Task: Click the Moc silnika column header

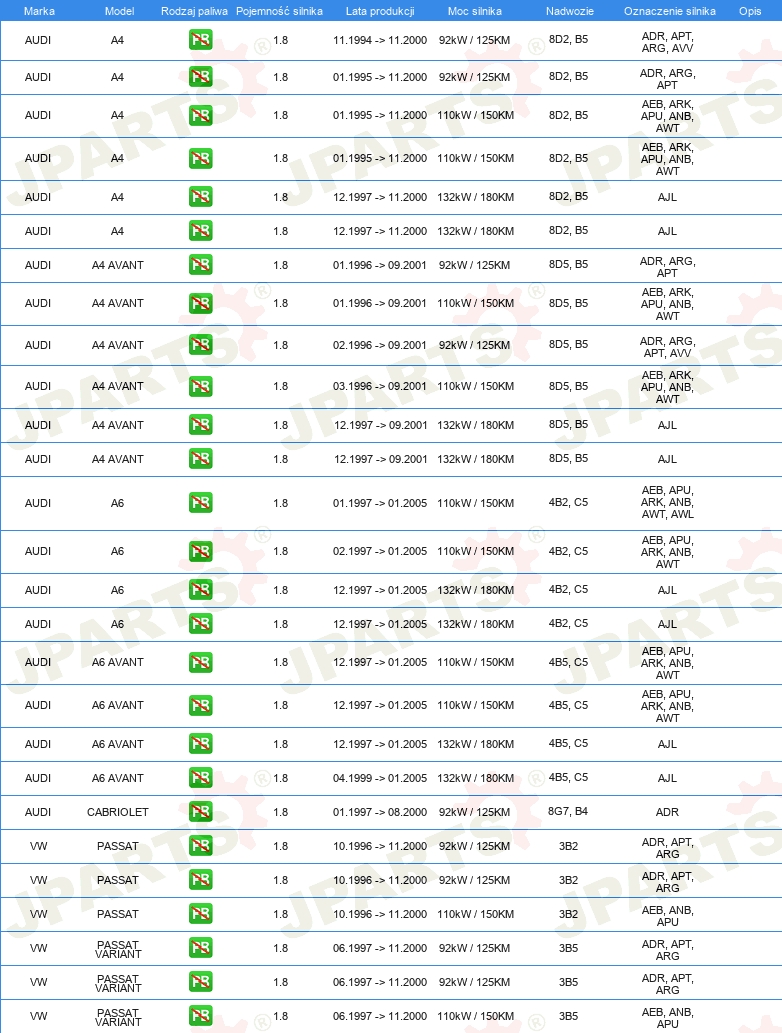Action: 474,11
